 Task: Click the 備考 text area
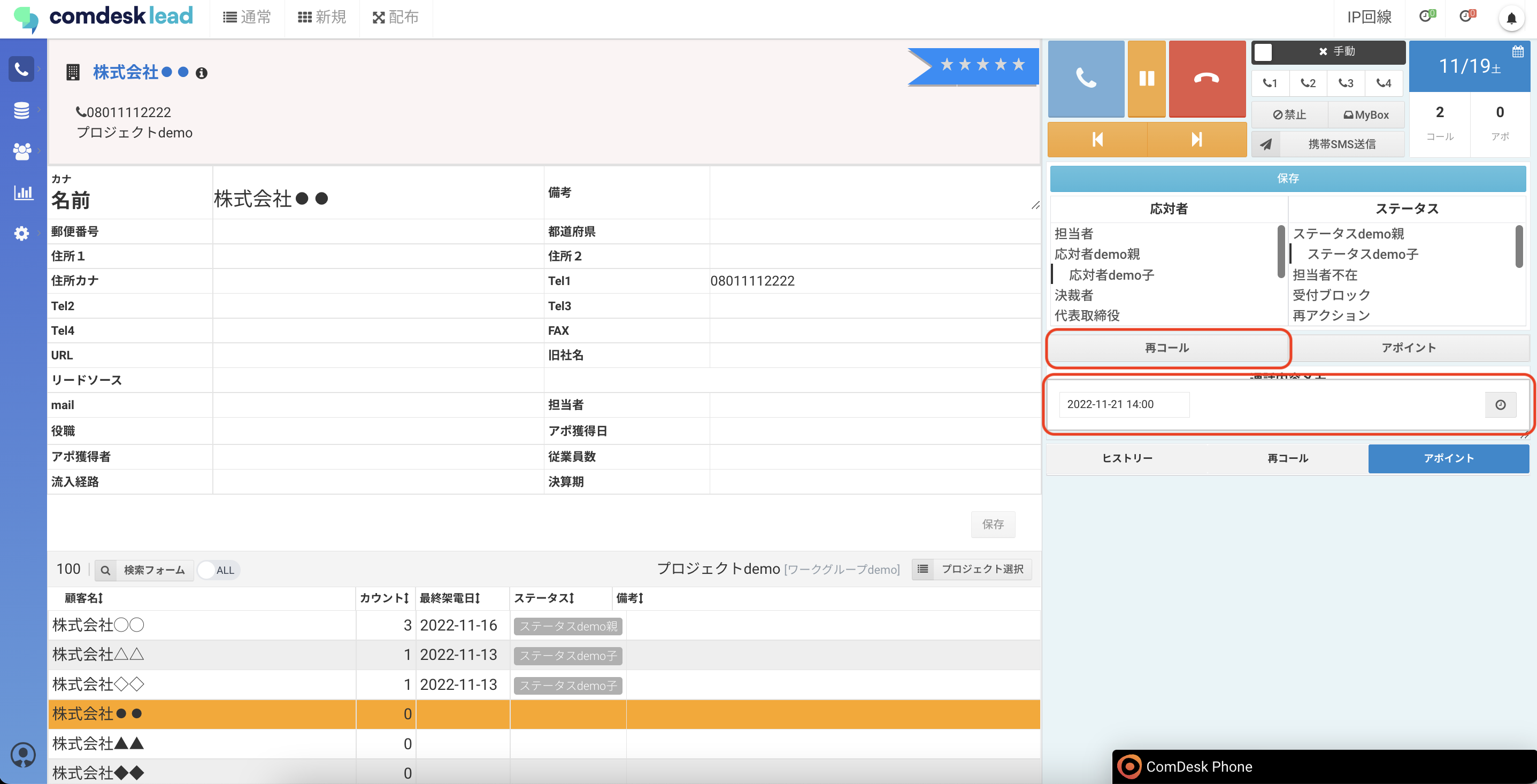tap(875, 192)
